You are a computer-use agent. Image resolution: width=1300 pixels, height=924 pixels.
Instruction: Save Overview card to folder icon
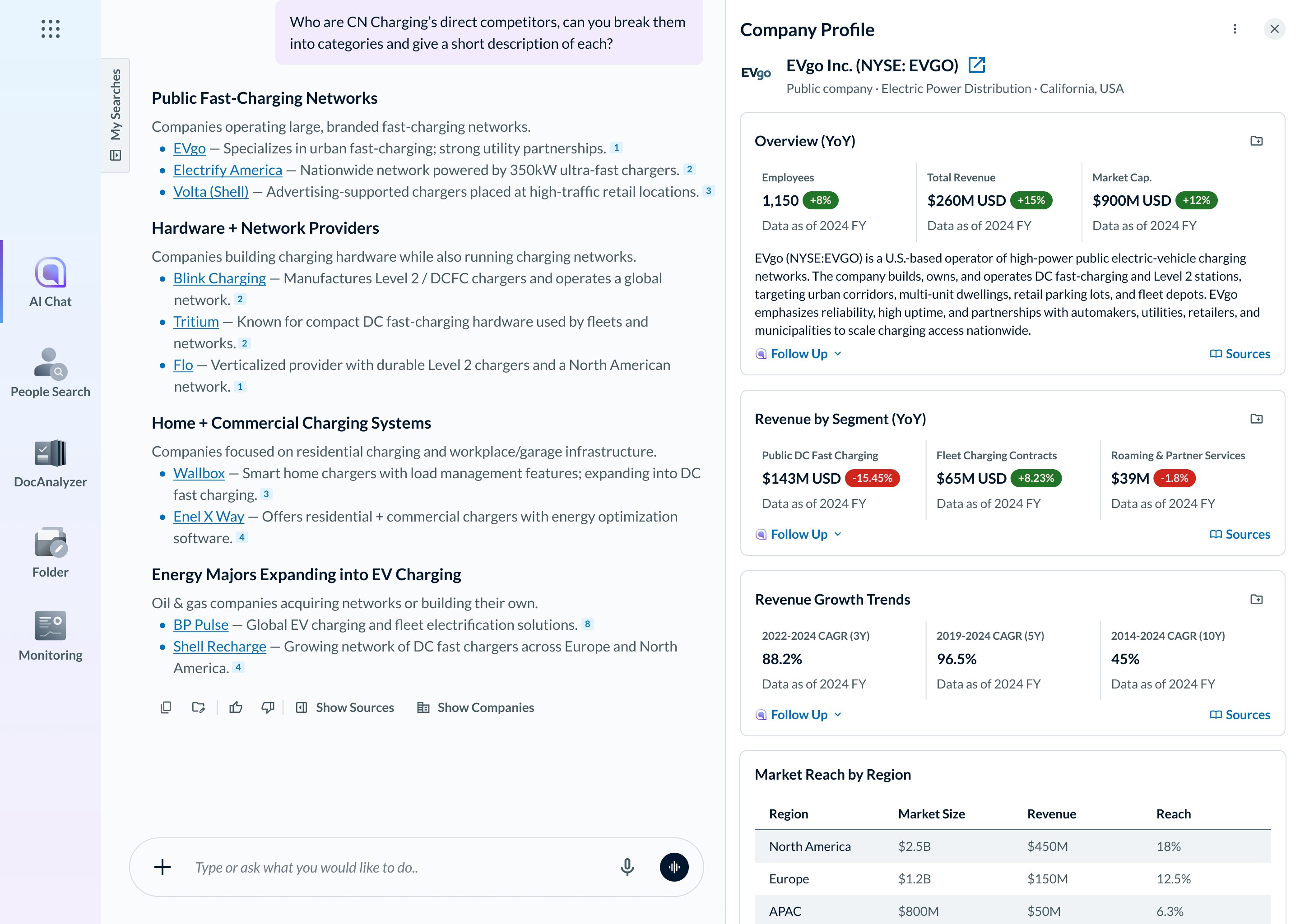pyautogui.click(x=1256, y=141)
